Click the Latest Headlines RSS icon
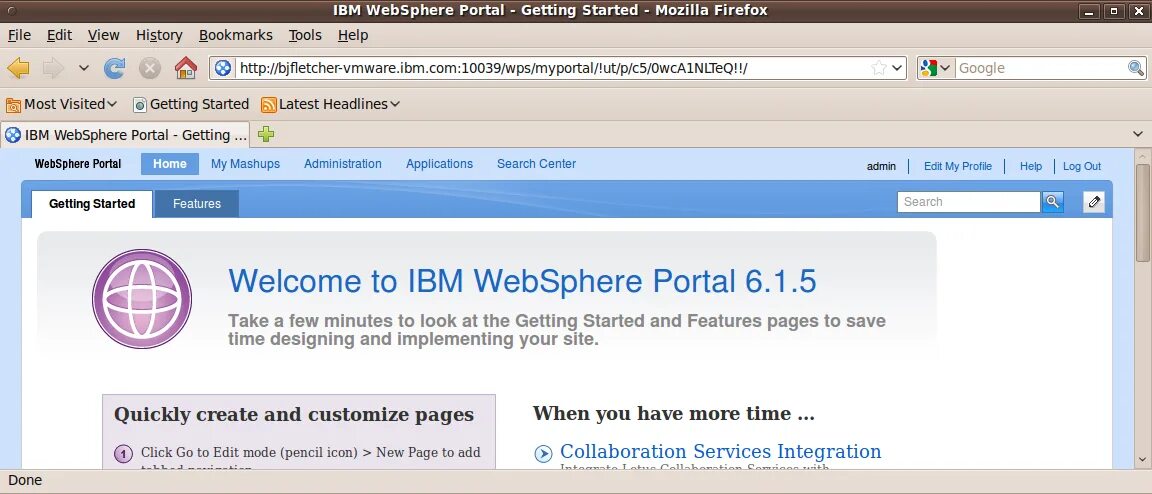 coord(269,104)
